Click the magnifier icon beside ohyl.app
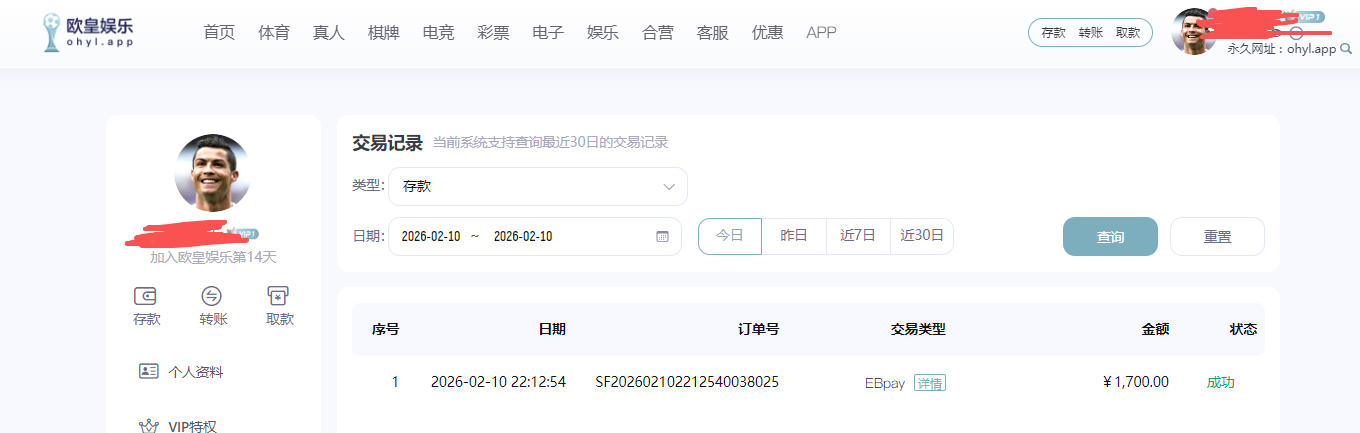 1345,49
